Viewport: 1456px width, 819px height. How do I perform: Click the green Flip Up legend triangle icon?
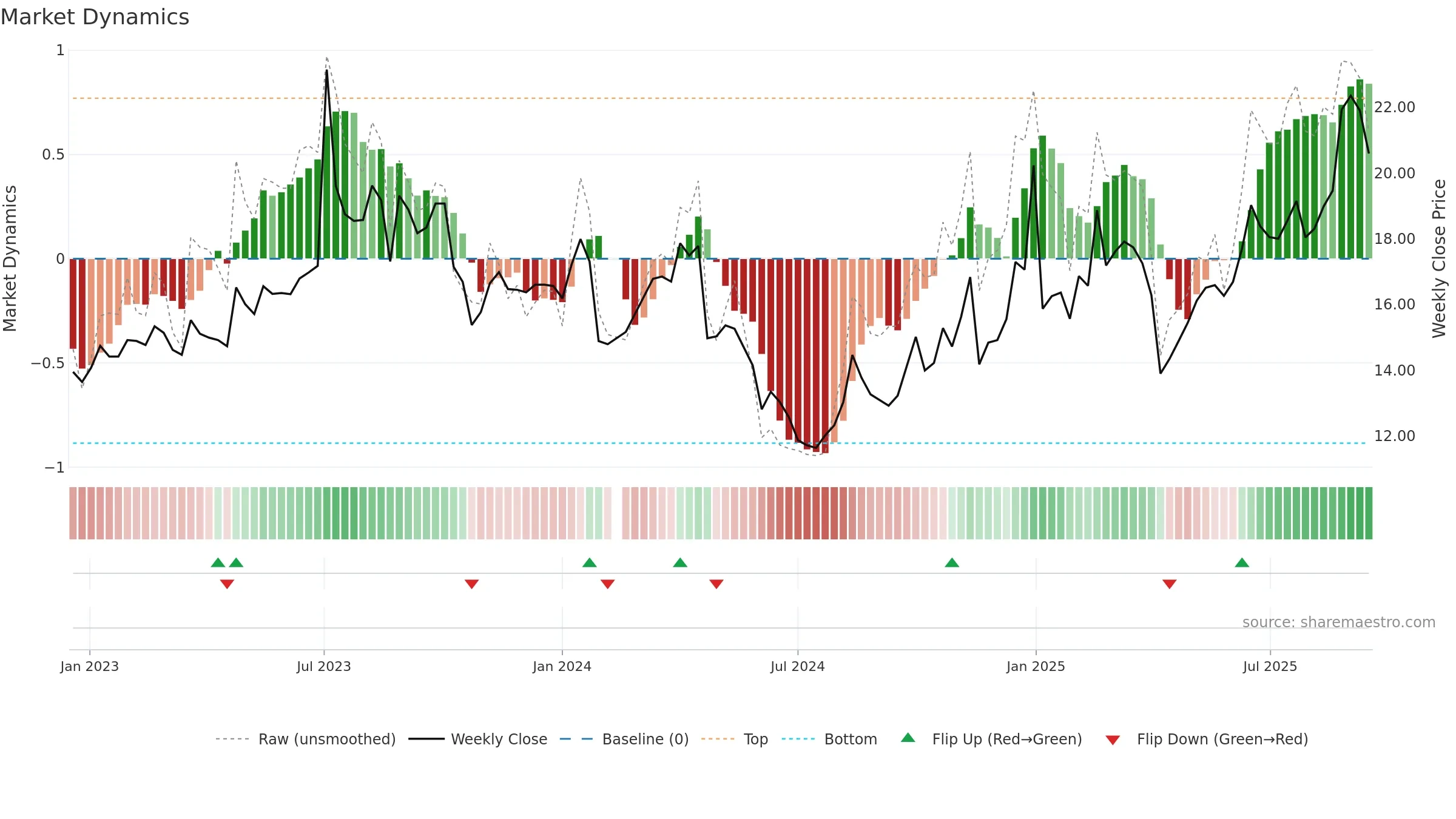coord(908,738)
